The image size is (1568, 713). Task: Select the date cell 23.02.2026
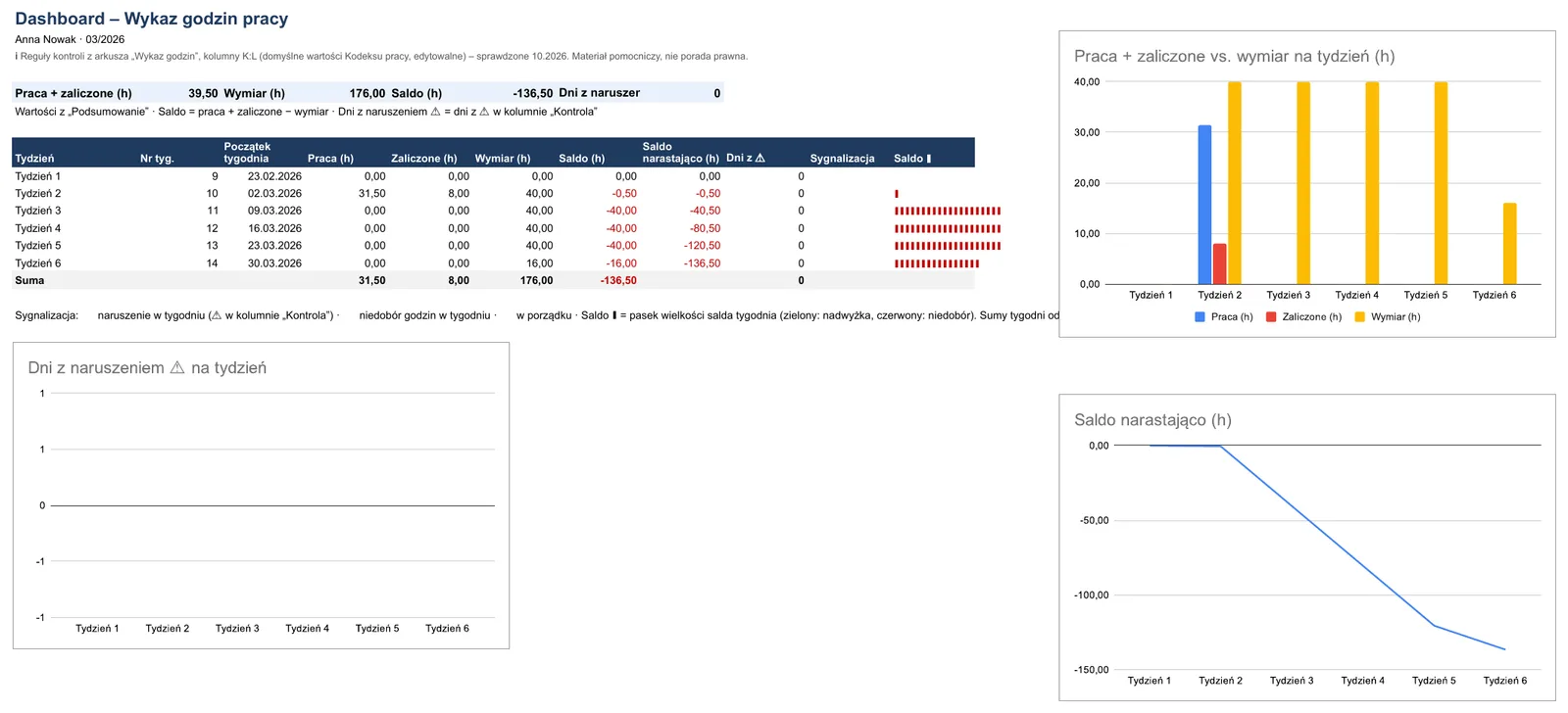[x=274, y=176]
